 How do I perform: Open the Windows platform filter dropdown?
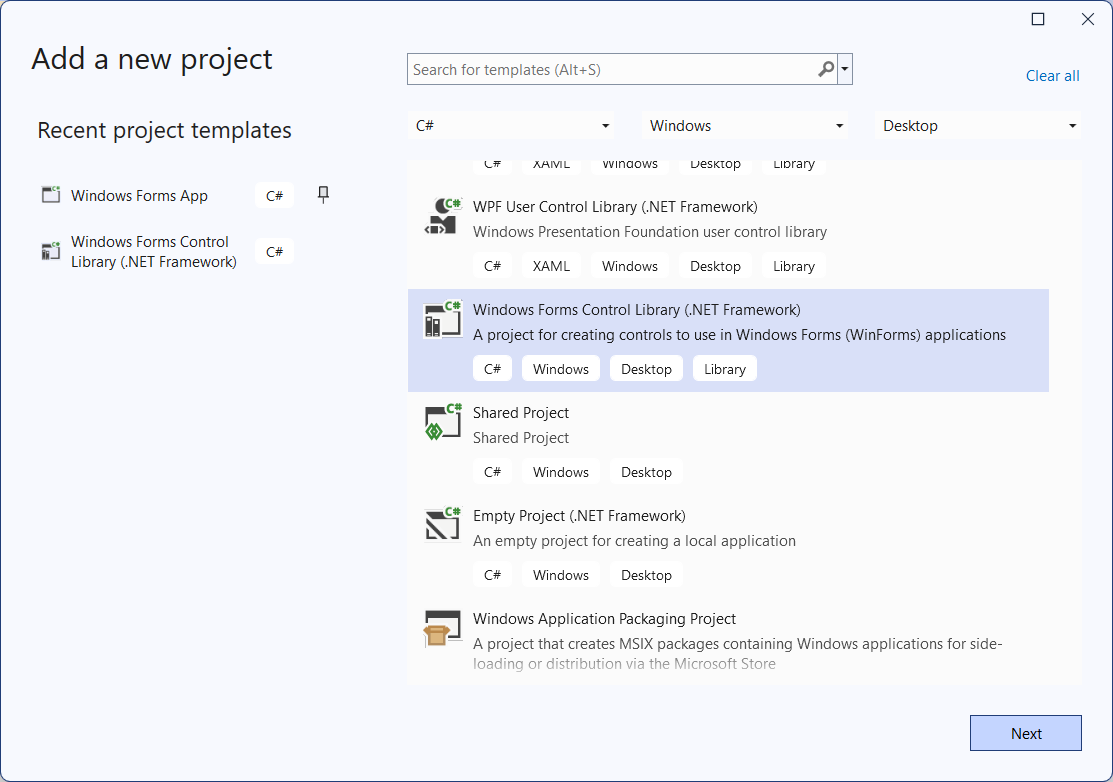(745, 126)
